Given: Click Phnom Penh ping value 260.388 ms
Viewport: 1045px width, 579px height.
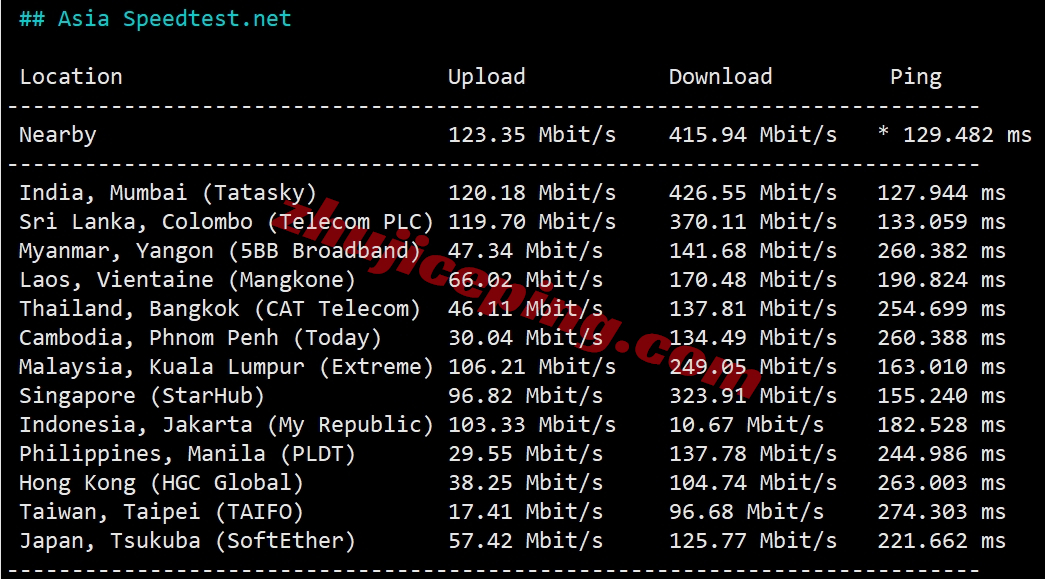Looking at the screenshot, I should pos(942,338).
